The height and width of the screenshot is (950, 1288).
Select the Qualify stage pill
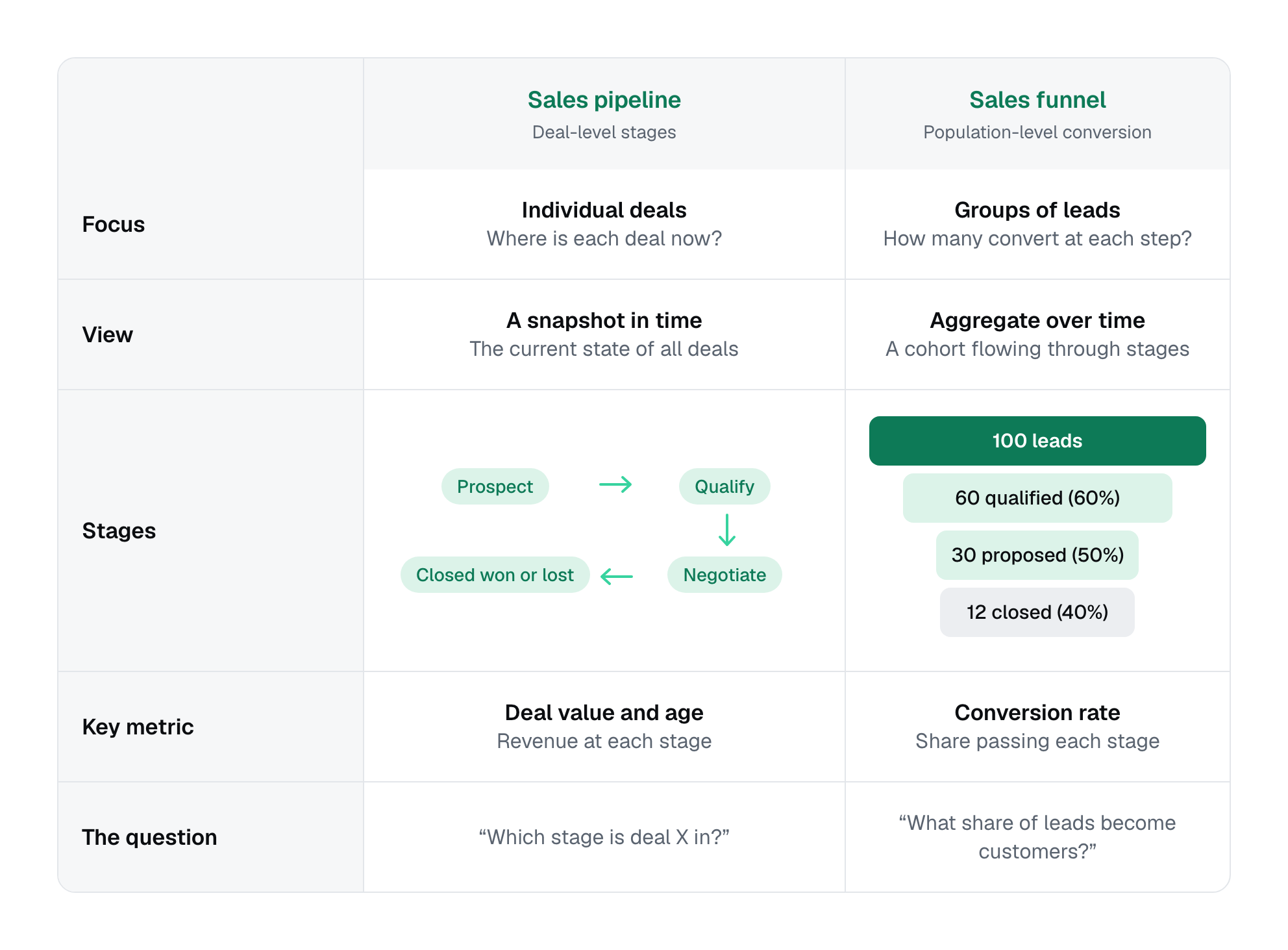(724, 486)
